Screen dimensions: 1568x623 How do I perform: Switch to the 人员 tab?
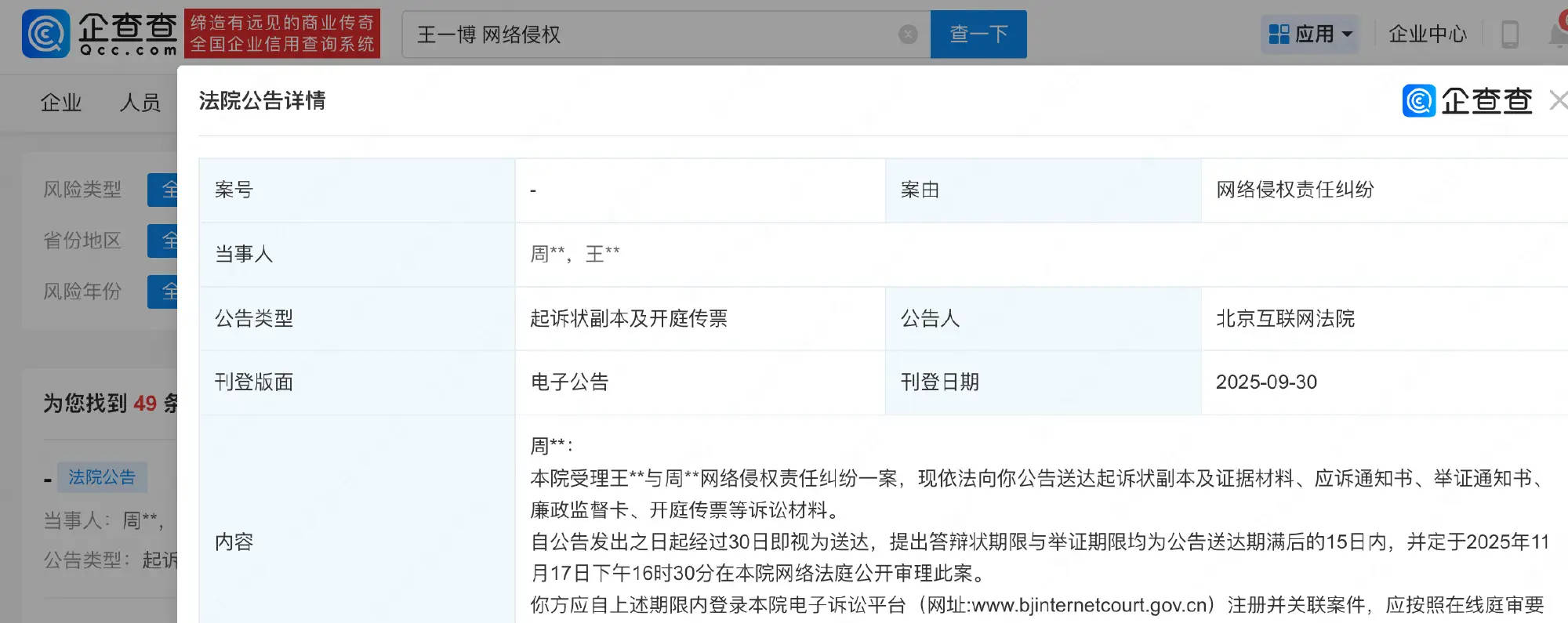click(140, 103)
